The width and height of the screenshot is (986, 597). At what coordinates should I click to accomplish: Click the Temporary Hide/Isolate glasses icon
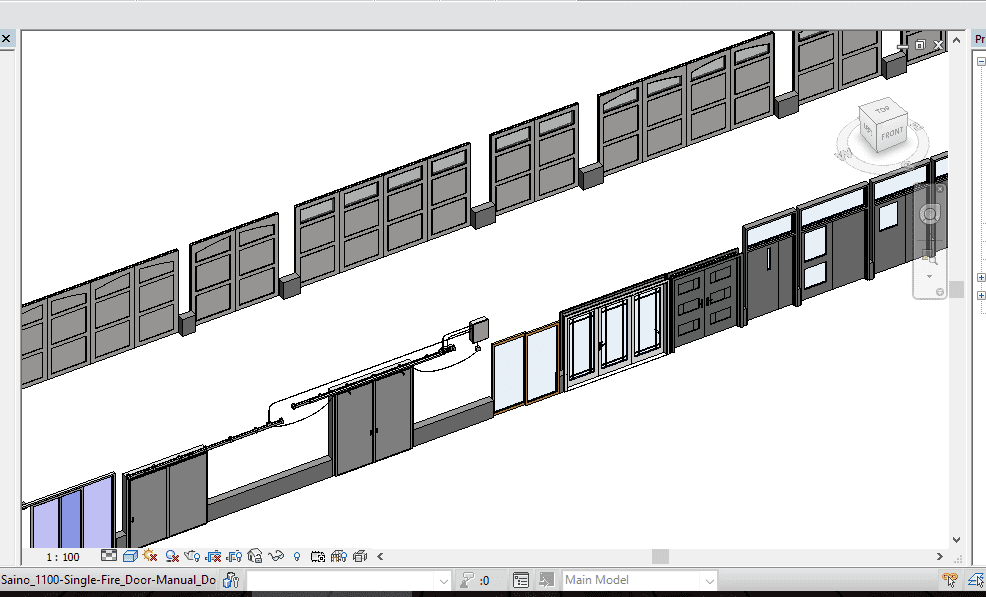click(x=278, y=556)
